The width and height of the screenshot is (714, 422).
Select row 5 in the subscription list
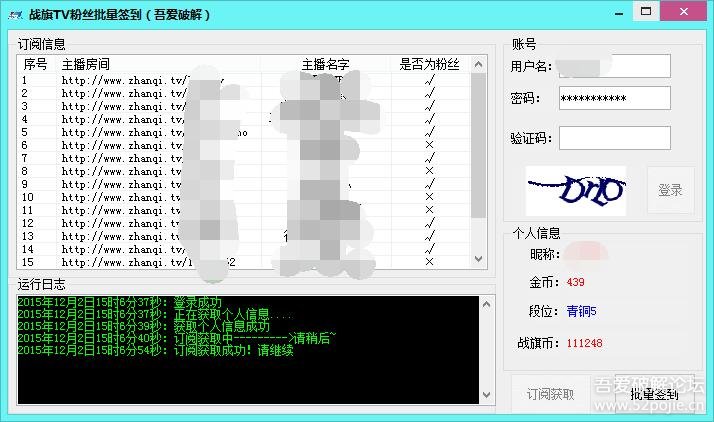(244, 132)
